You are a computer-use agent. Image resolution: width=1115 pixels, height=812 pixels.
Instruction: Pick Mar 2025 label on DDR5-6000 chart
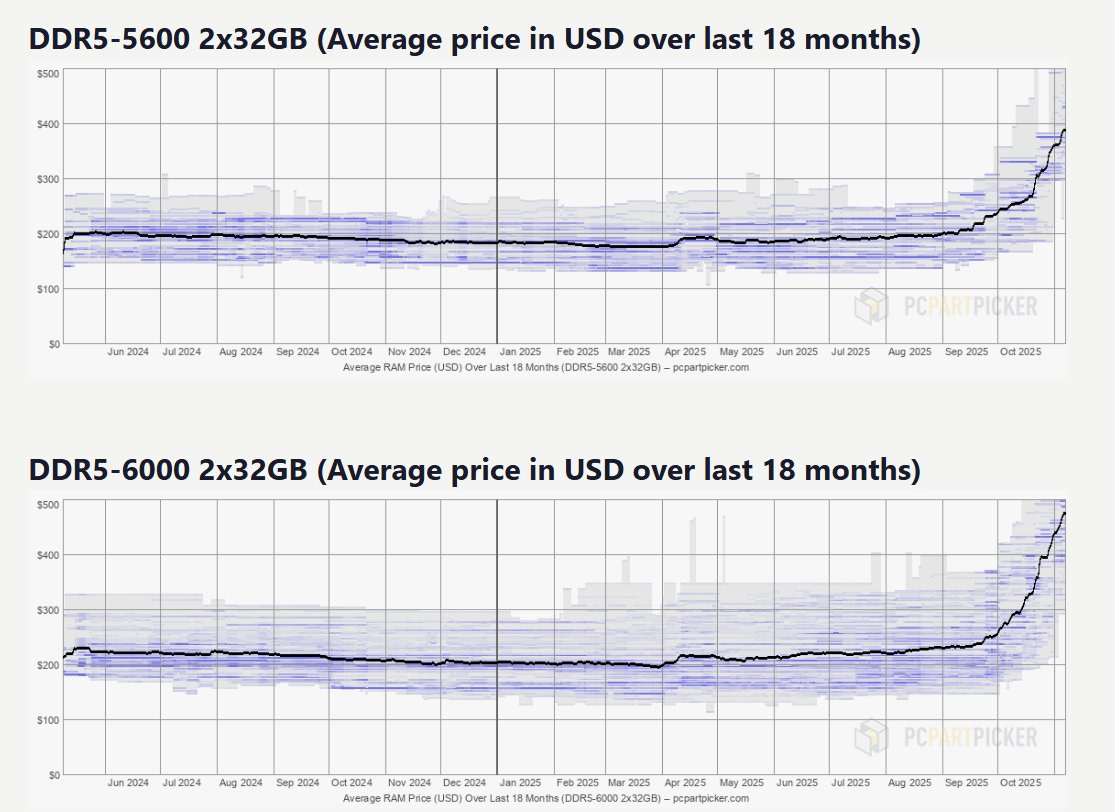pos(629,783)
